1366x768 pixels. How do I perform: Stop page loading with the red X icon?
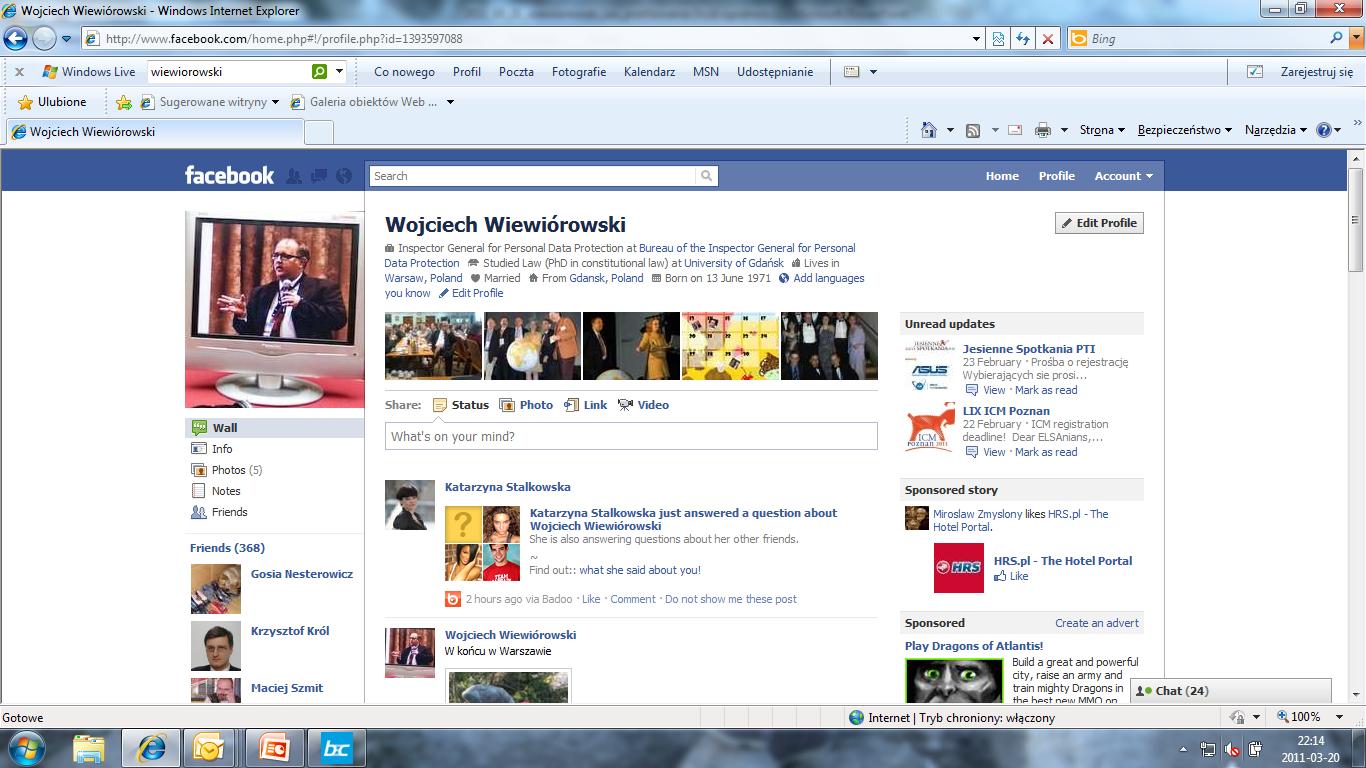coord(1047,39)
